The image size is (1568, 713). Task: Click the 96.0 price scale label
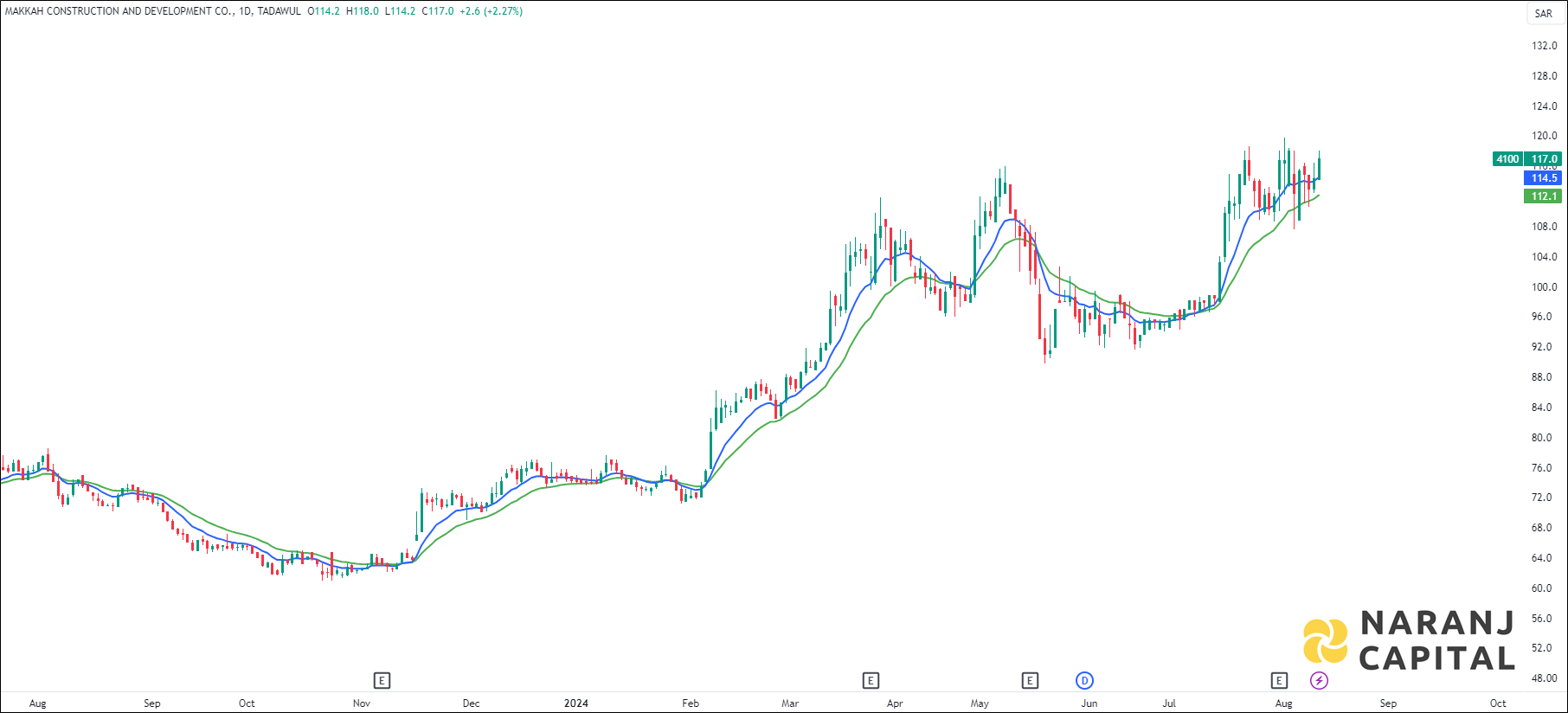point(1542,317)
